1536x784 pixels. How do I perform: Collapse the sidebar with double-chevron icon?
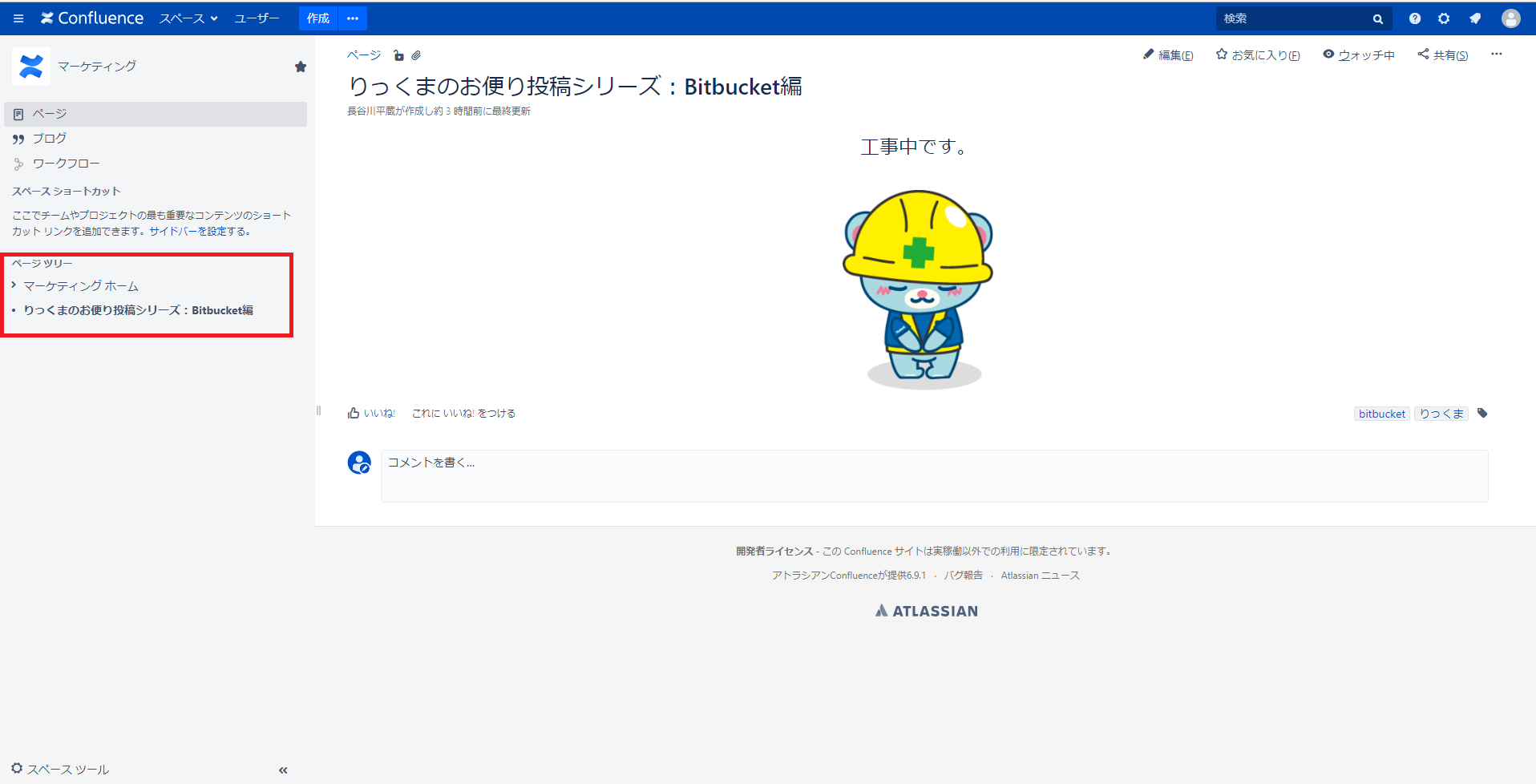point(283,770)
